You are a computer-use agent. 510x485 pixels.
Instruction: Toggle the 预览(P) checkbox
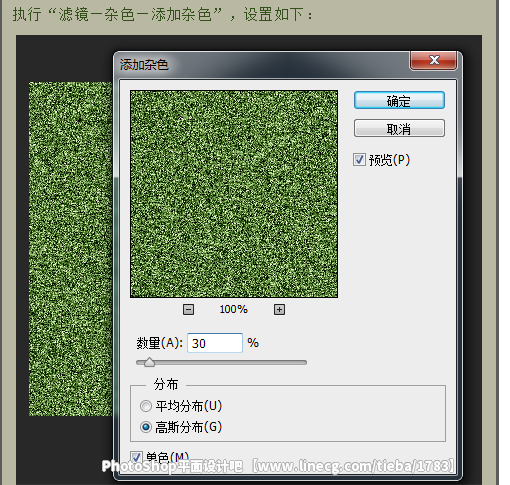tap(359, 160)
